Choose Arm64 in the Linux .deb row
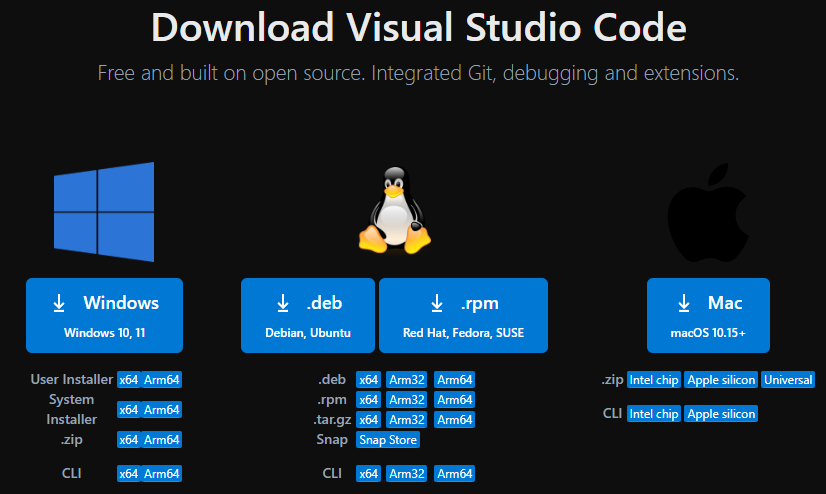Screen dimensions: 826x494 tap(455, 380)
